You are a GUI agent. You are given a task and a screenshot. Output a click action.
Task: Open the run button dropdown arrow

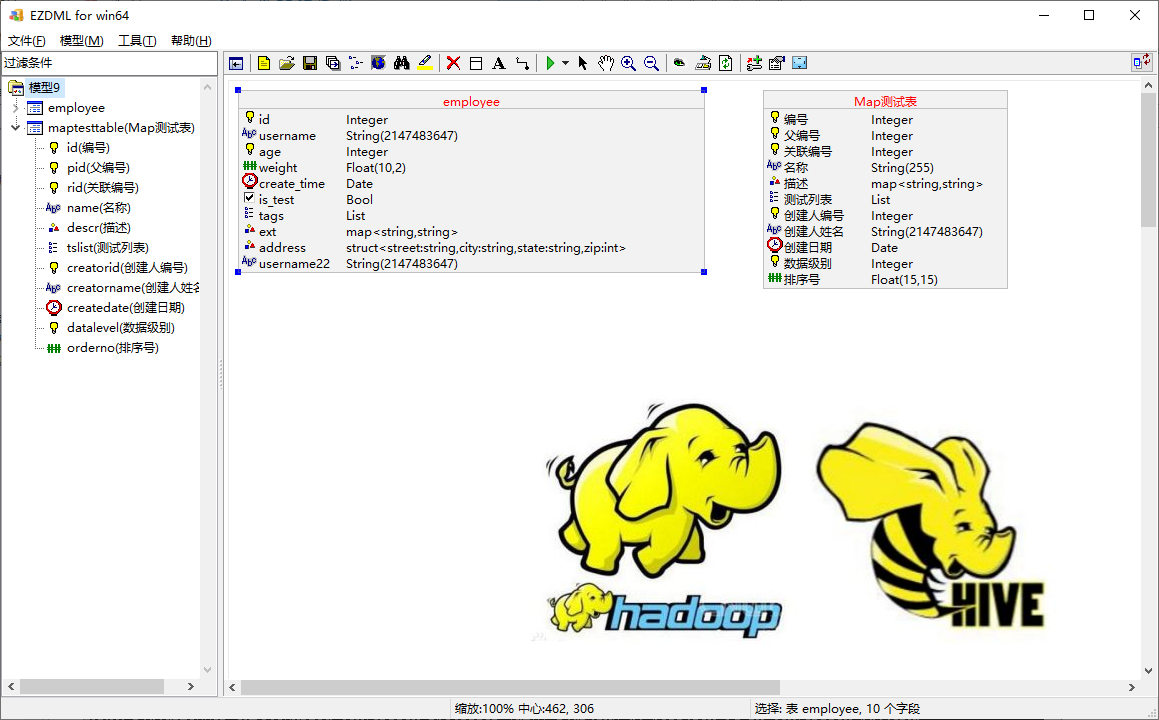[x=565, y=64]
